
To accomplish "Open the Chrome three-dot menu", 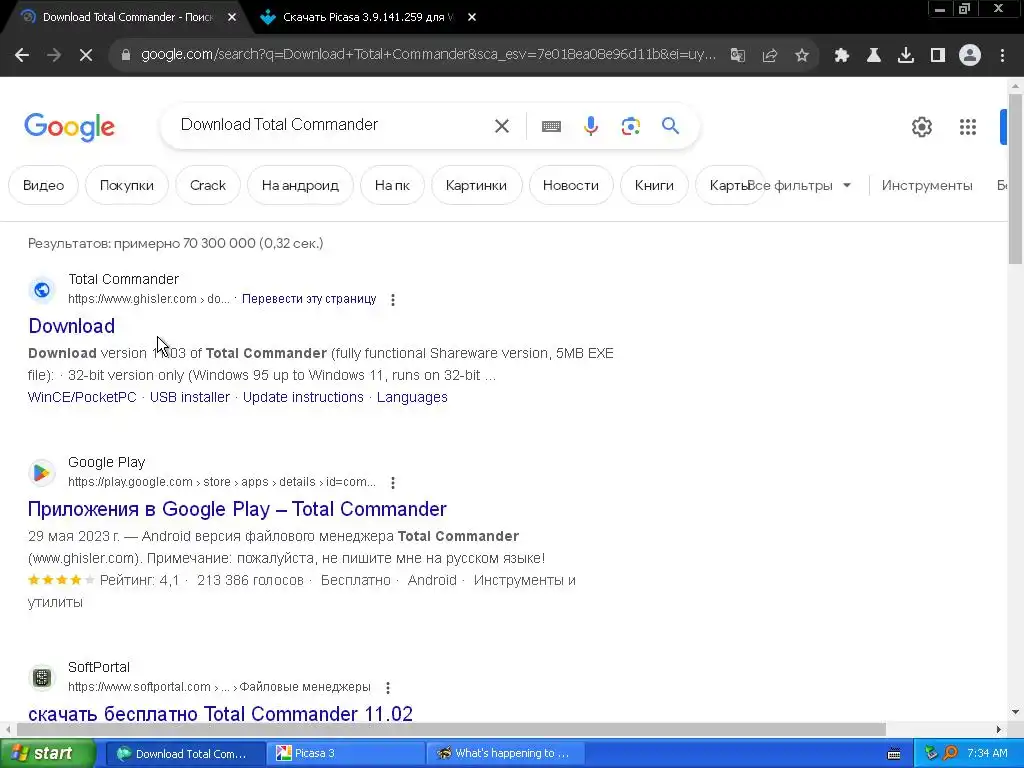I will click(1002, 56).
